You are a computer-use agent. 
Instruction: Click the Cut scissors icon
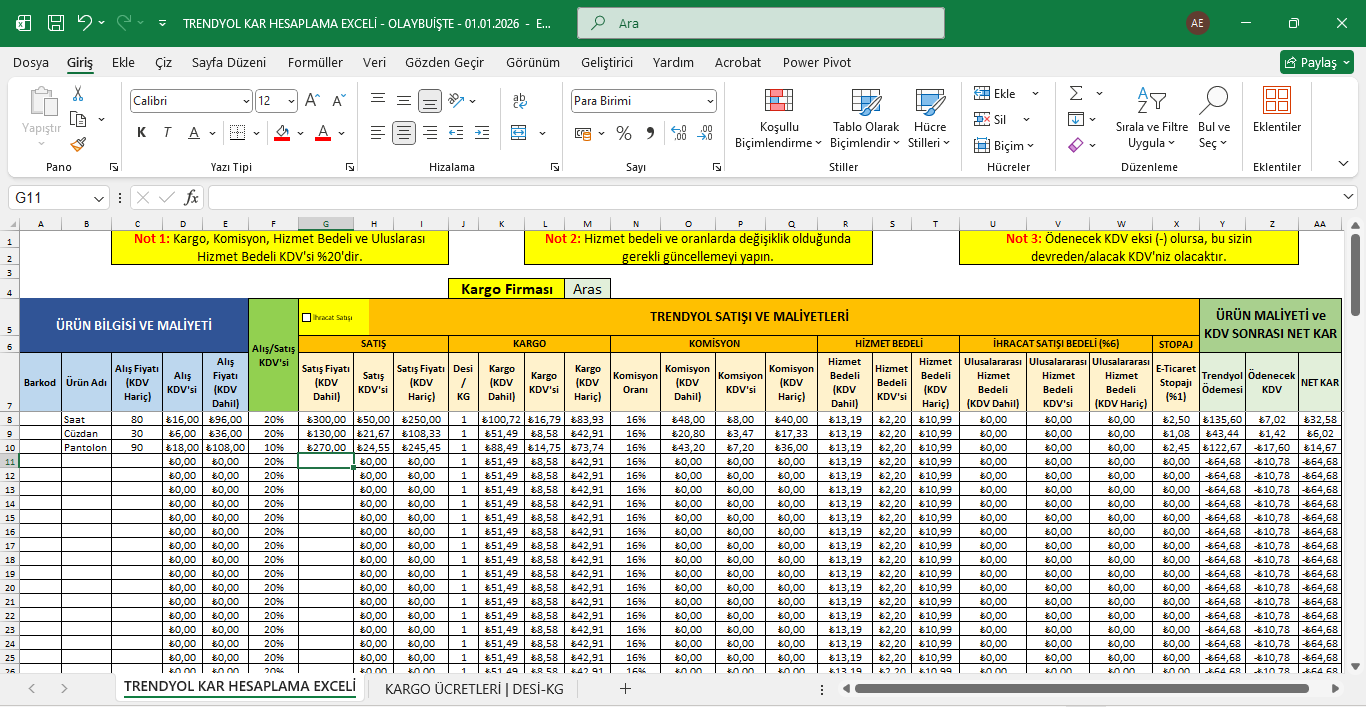[78, 94]
